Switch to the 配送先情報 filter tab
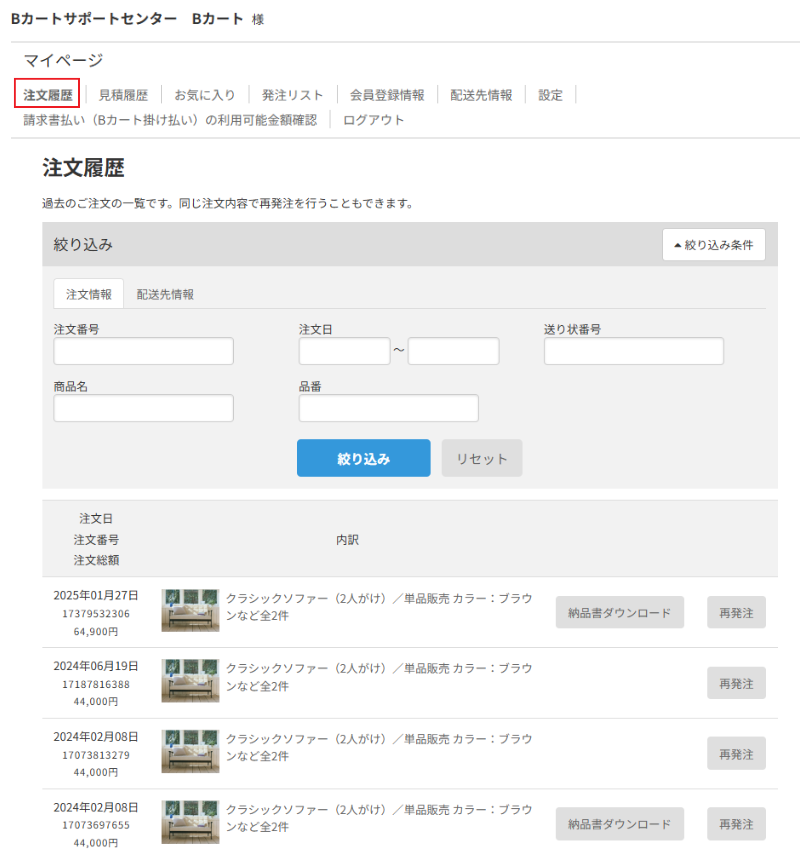The image size is (800, 850). click(x=165, y=294)
